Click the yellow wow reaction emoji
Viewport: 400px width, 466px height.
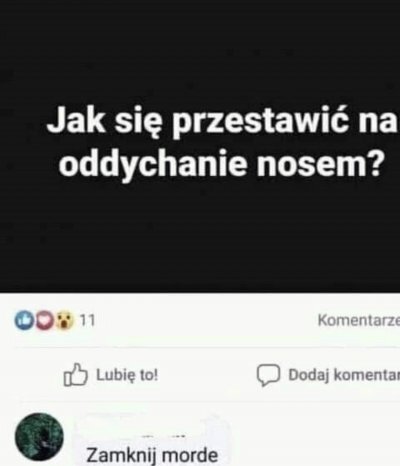pos(64,320)
